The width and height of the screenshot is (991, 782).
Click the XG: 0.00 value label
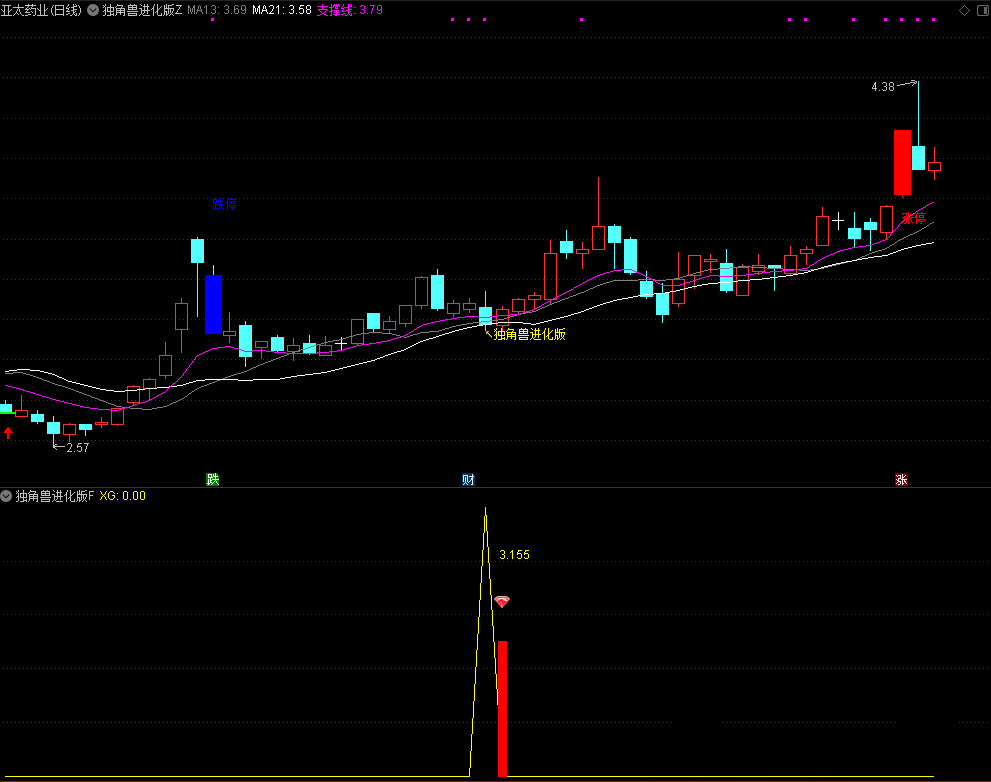[123, 496]
